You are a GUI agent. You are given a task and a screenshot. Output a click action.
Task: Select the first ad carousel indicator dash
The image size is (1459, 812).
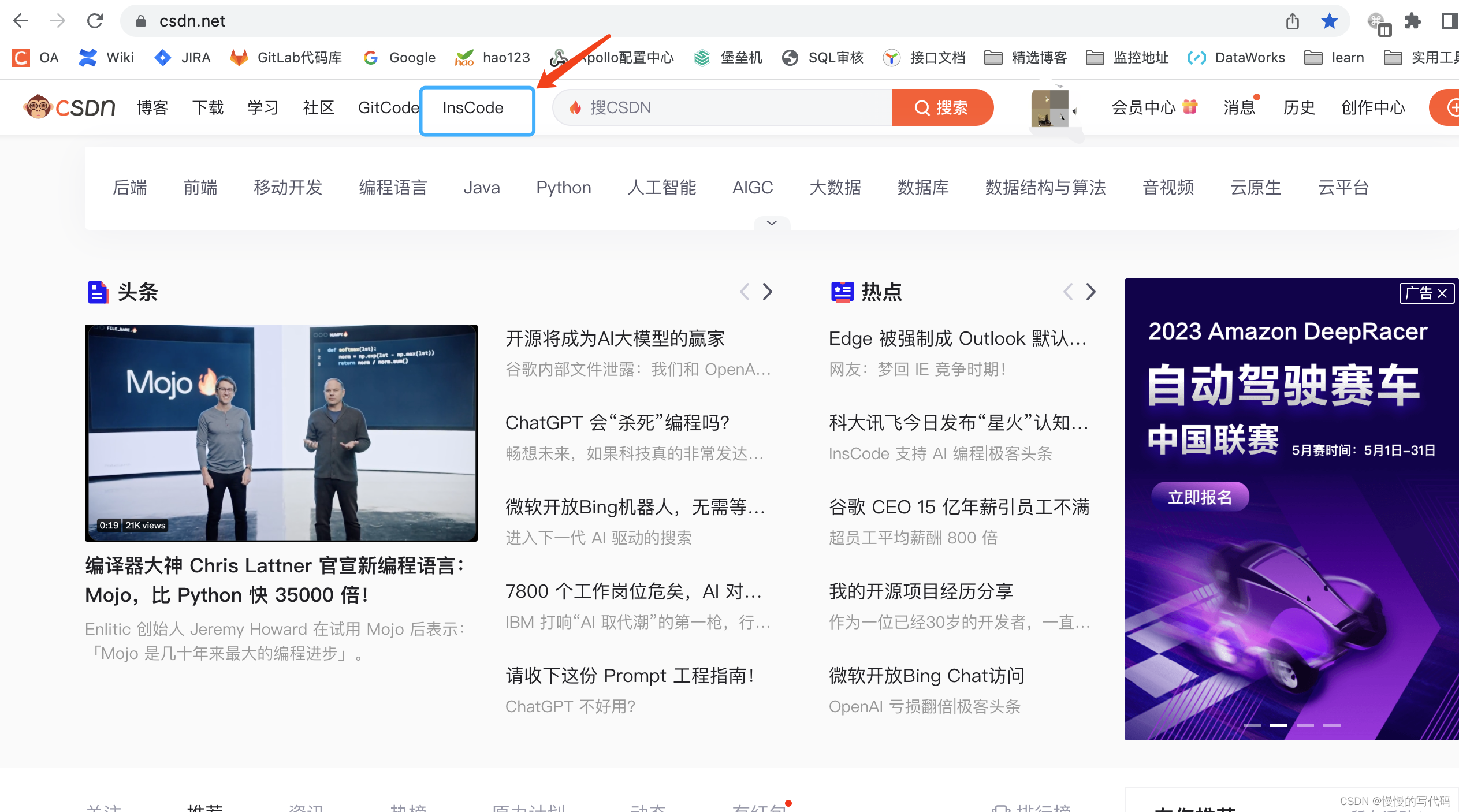click(1252, 725)
